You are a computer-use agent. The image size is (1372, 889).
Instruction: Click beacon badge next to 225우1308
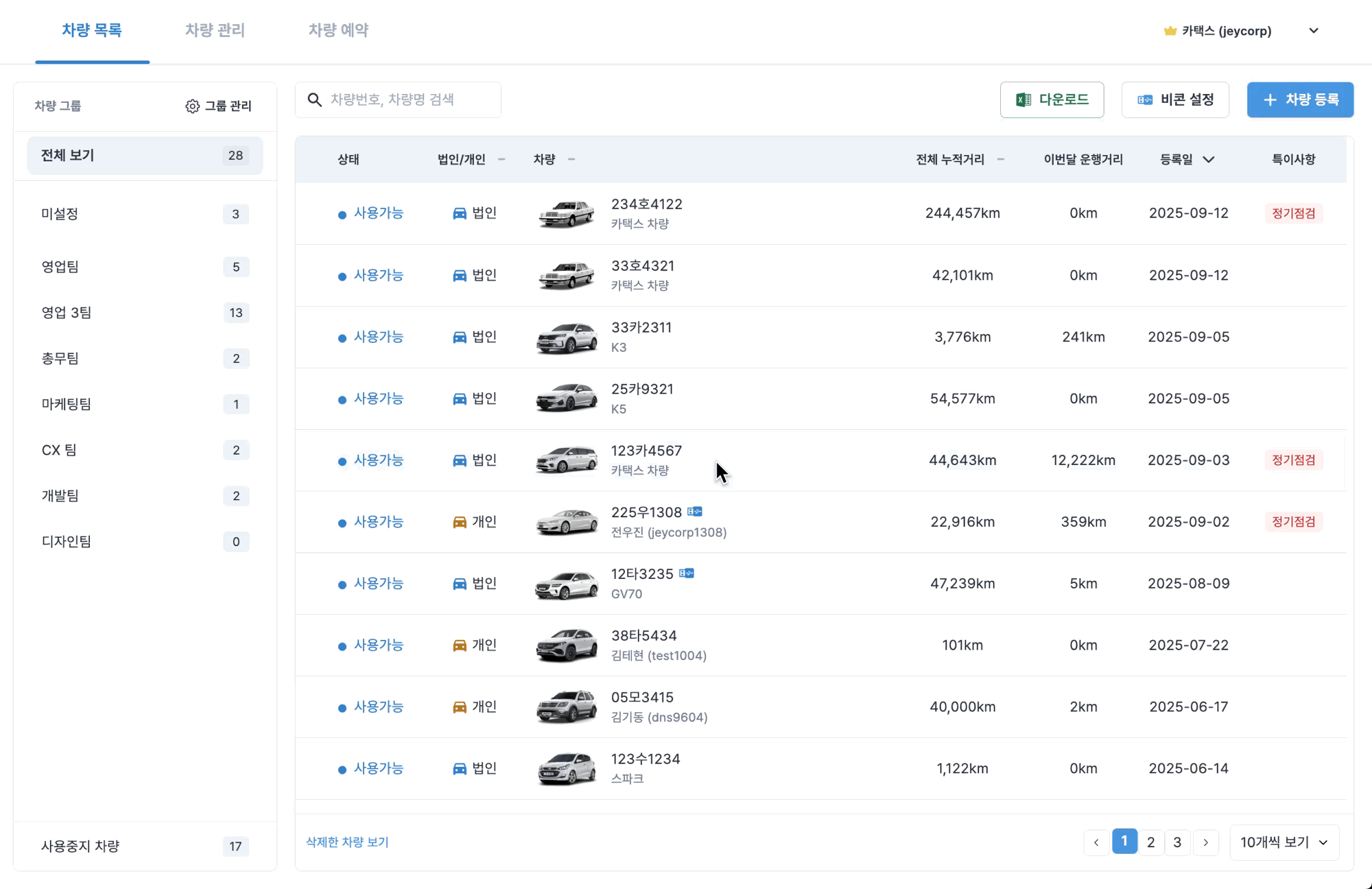(695, 512)
